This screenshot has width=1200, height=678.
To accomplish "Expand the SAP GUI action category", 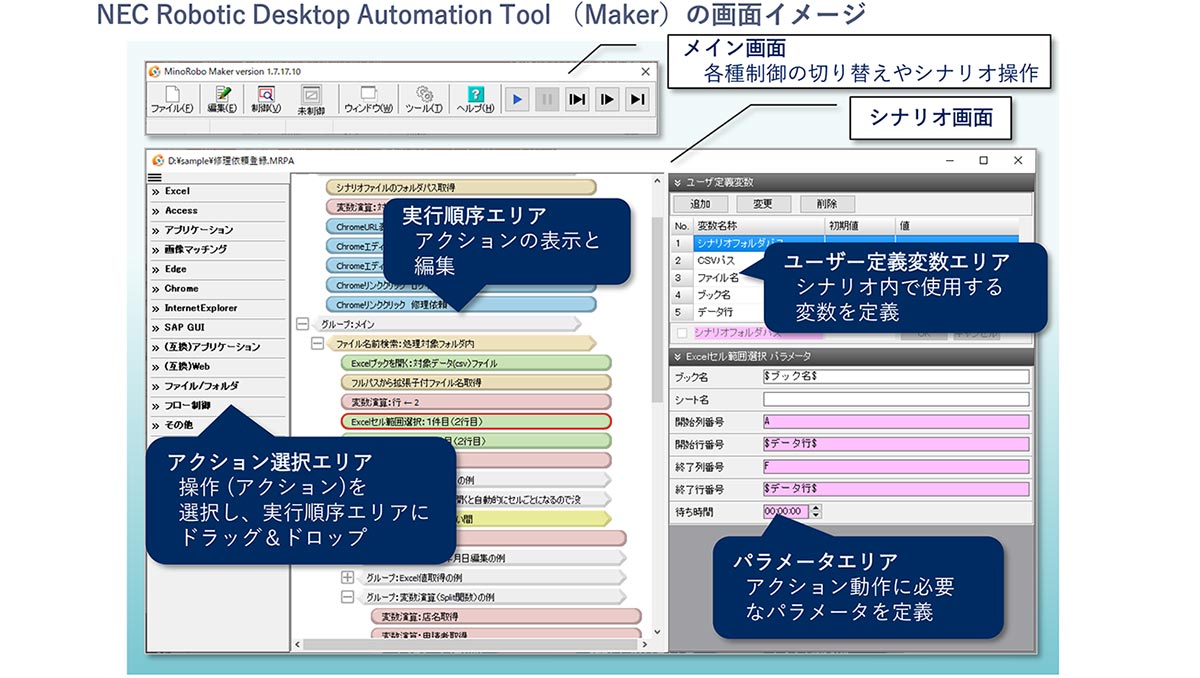I will (x=215, y=328).
